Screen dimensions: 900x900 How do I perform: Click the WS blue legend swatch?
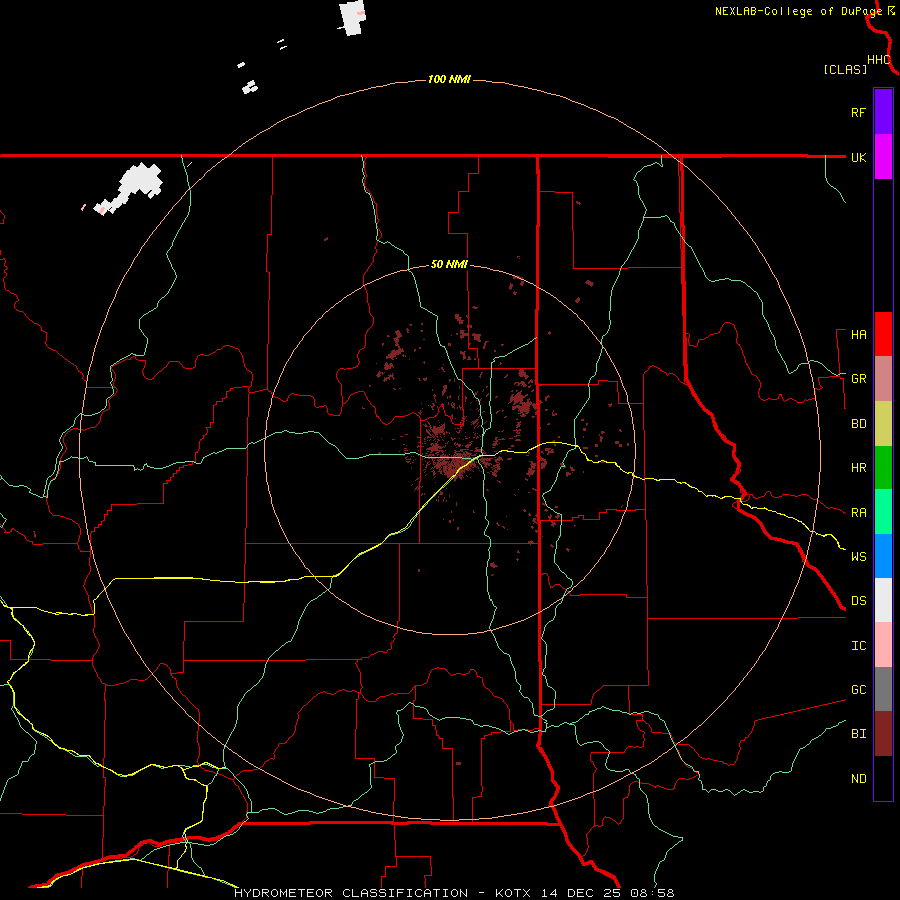pyautogui.click(x=883, y=556)
